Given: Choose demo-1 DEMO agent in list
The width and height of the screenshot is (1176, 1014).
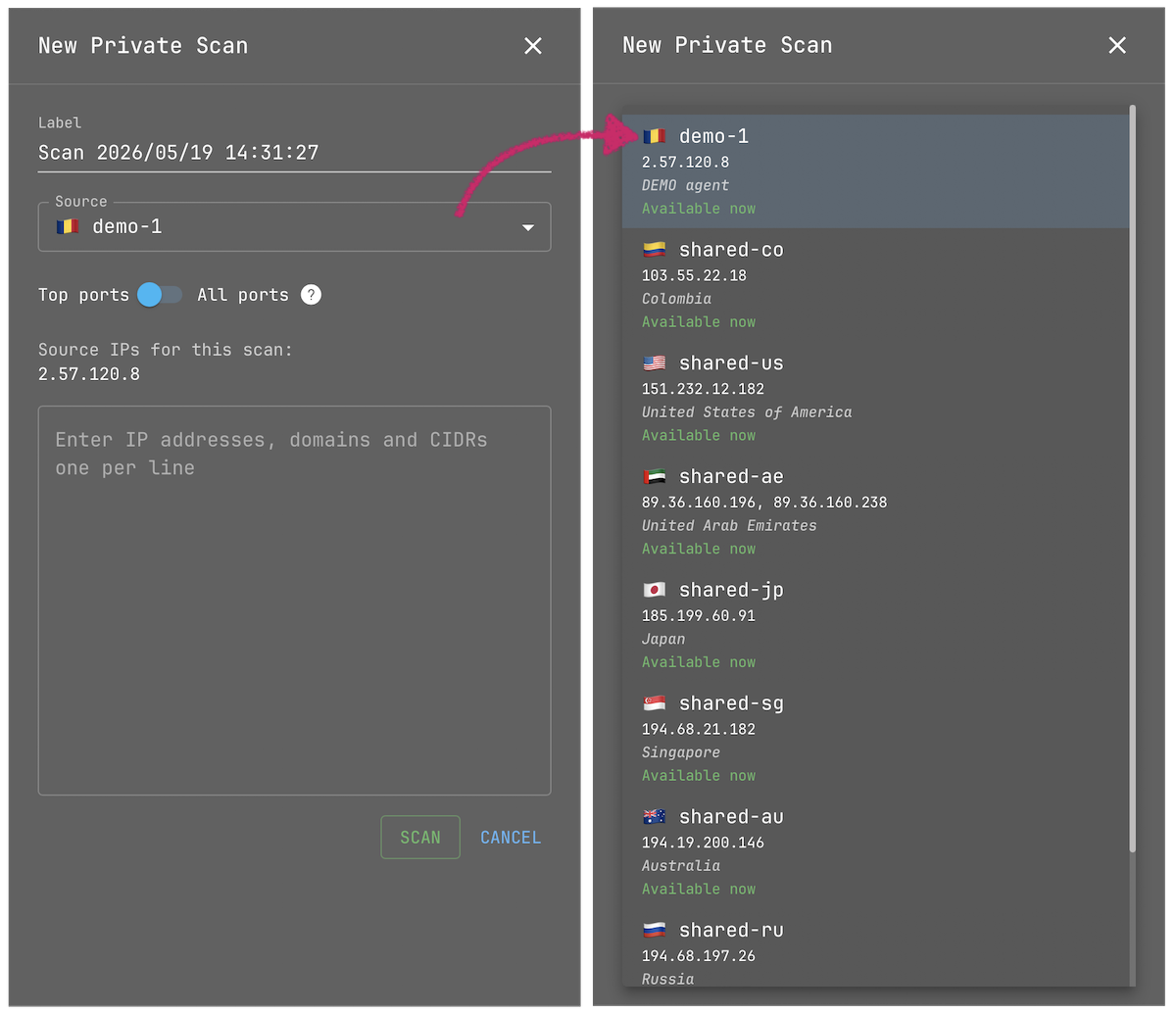Looking at the screenshot, I should coord(876,171).
